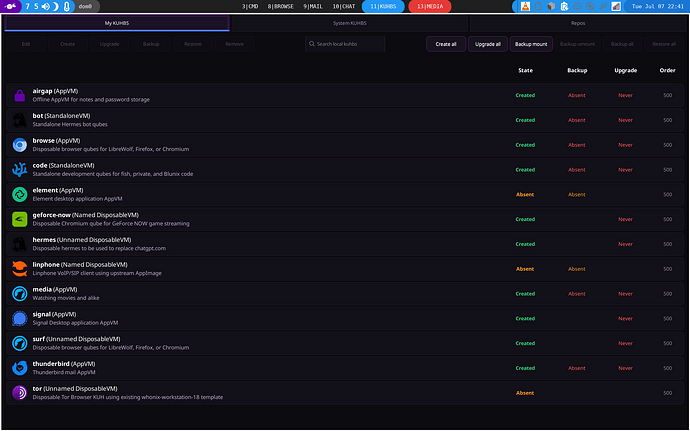Switch to the System KUHBS tab
Viewport: 690px width, 431px height.
[x=349, y=23]
